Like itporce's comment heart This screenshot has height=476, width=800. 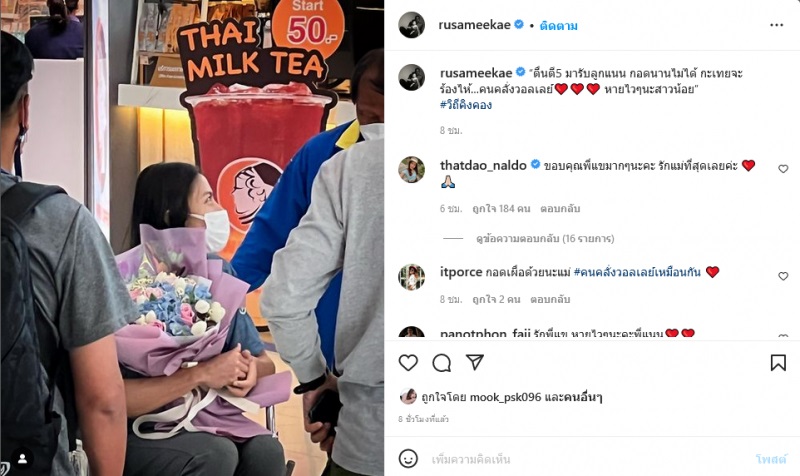pos(783,276)
